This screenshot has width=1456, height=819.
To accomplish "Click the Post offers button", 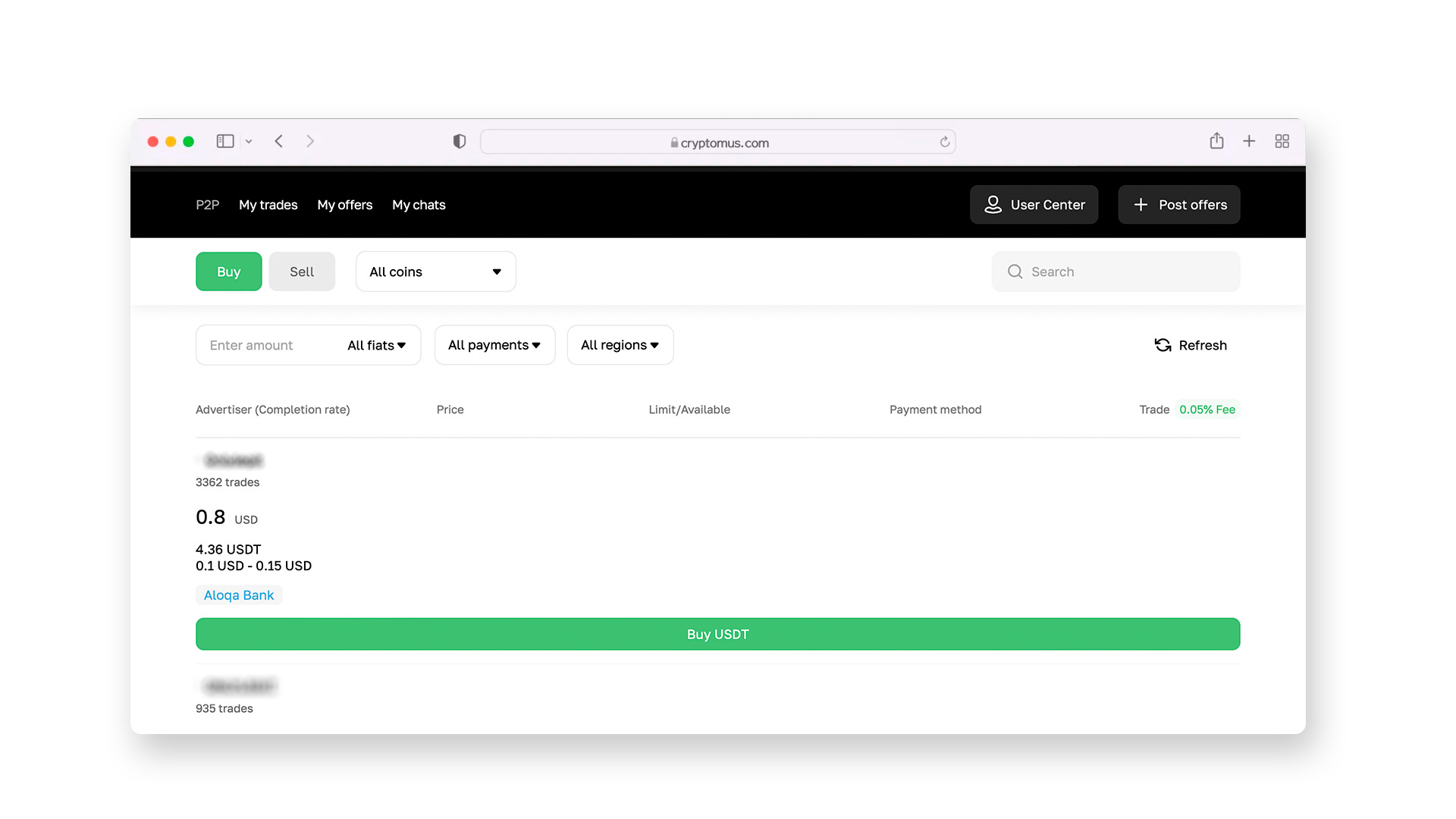I will 1178,205.
